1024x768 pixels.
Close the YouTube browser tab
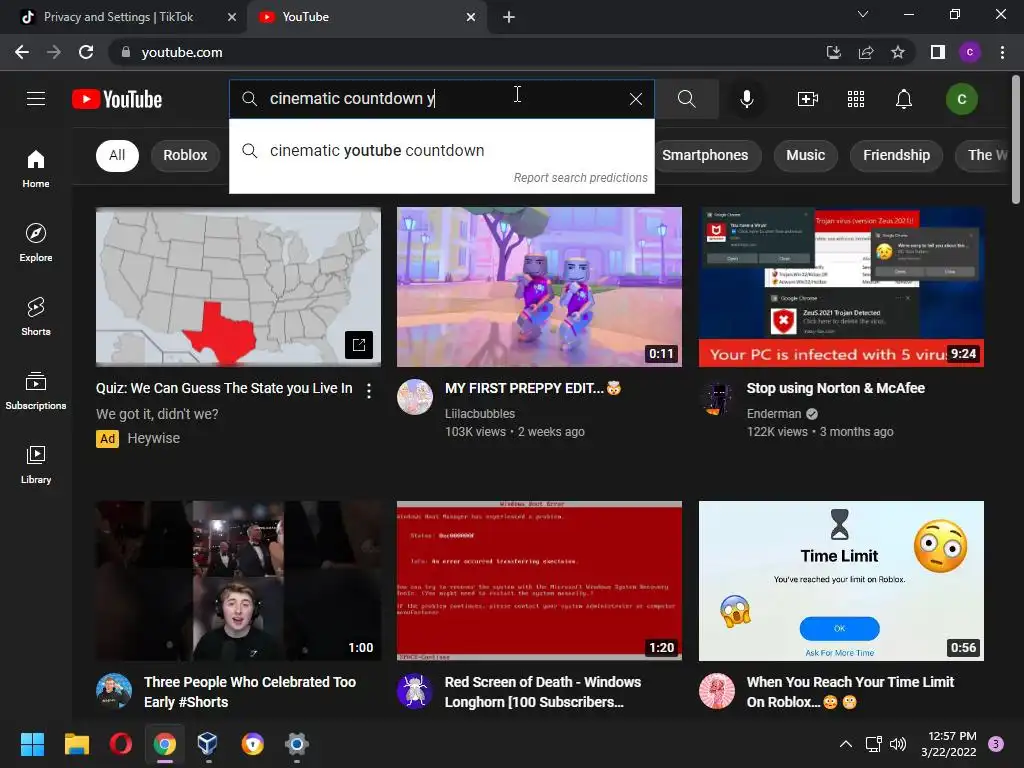click(x=471, y=17)
